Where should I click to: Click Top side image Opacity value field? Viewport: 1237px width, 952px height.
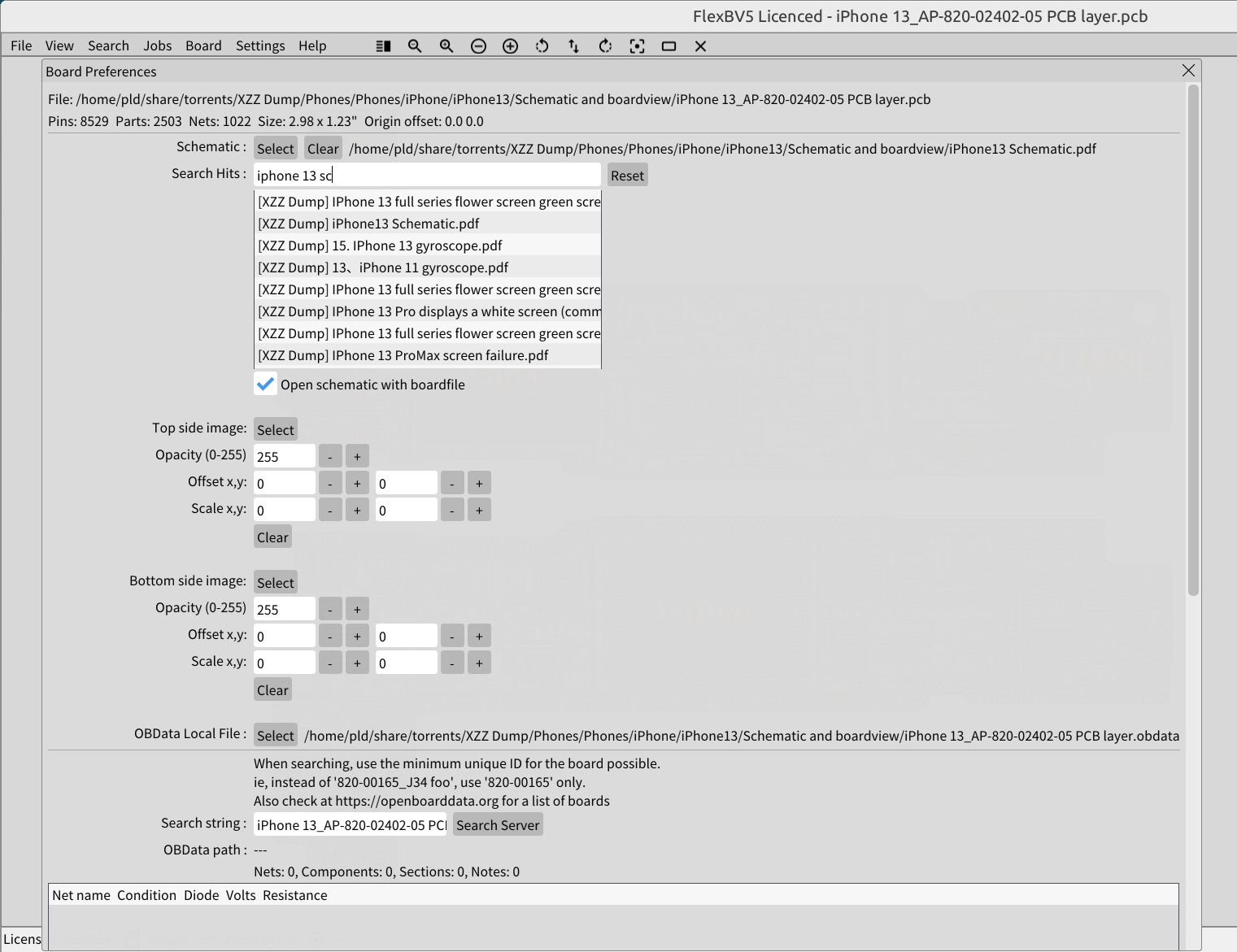tap(285, 456)
